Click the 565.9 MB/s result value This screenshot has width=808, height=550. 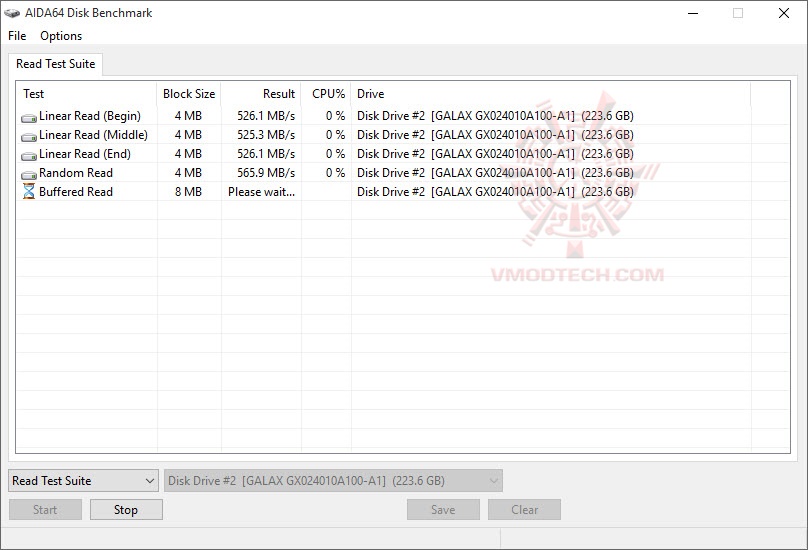[x=266, y=173]
